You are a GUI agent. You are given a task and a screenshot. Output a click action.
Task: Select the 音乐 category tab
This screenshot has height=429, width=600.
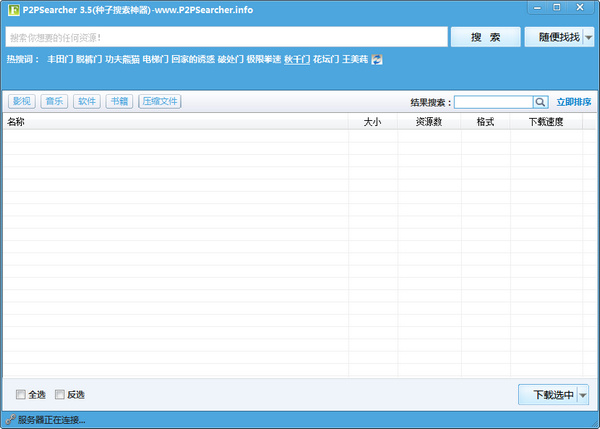click(53, 102)
